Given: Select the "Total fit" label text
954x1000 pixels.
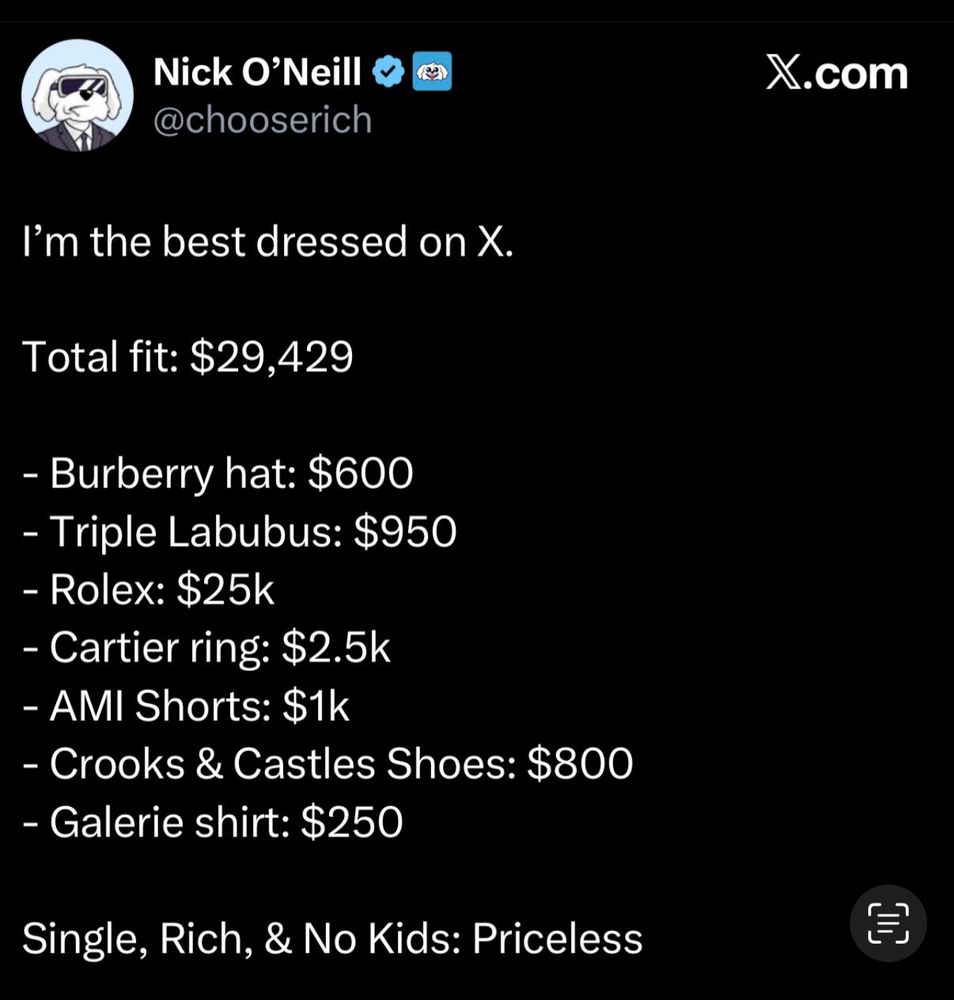Looking at the screenshot, I should (98, 357).
